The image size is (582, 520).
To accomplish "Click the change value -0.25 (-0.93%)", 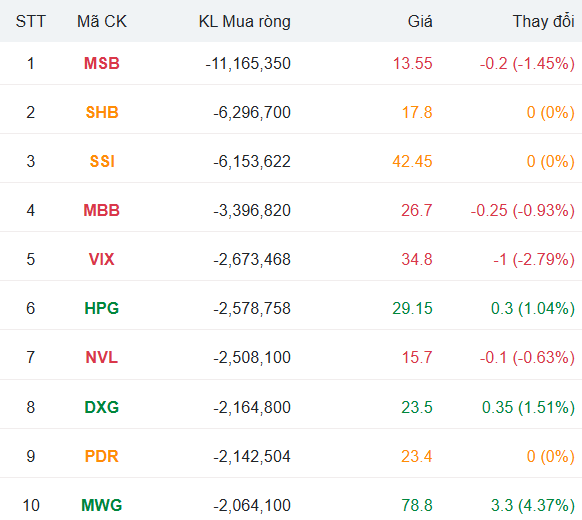I will pos(523,210).
